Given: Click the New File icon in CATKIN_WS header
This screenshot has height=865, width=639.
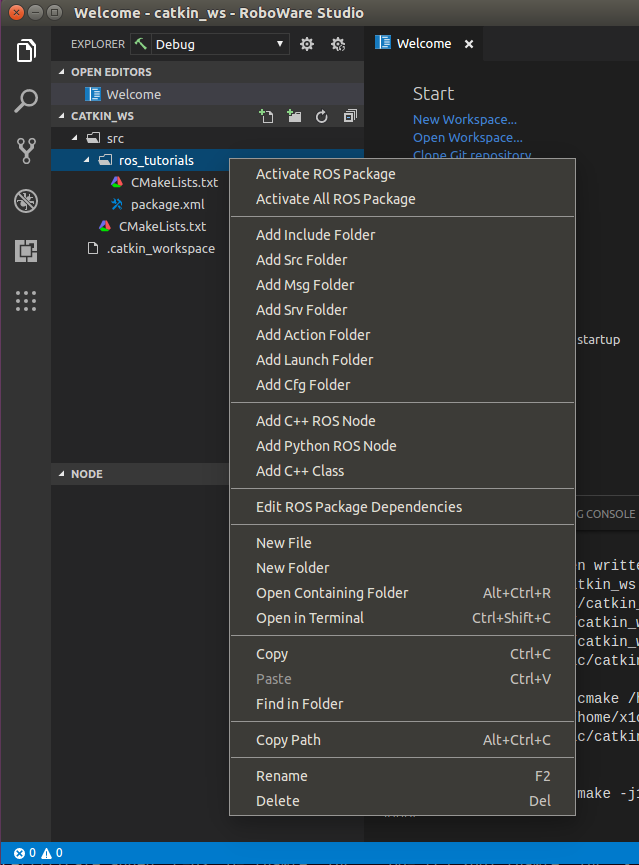Looking at the screenshot, I should tap(266, 116).
